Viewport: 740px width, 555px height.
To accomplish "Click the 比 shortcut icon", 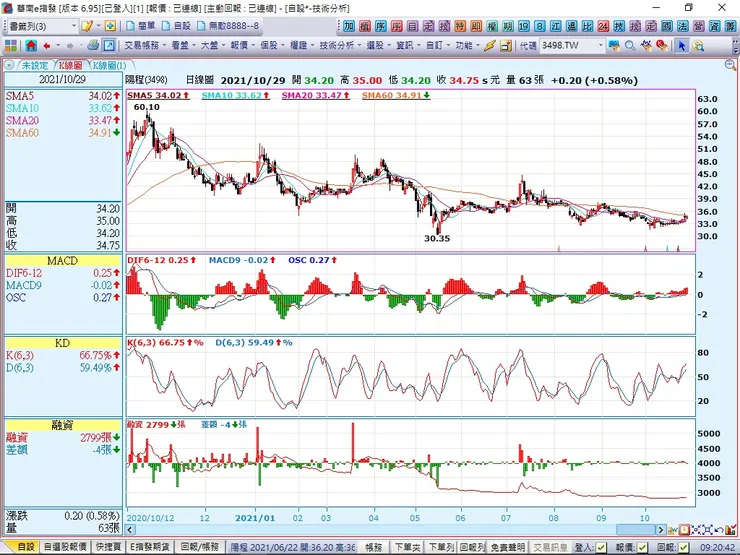I will tap(587, 26).
